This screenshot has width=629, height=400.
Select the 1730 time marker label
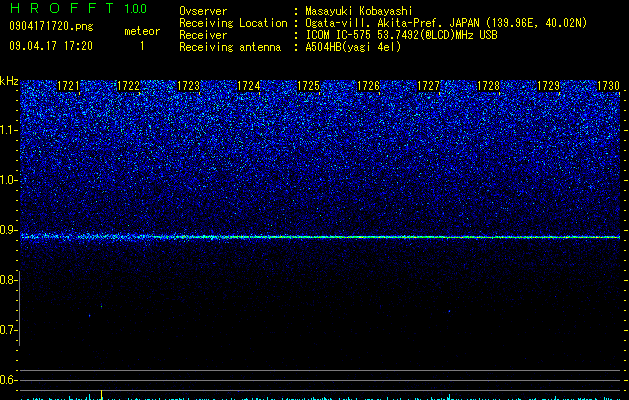(x=608, y=86)
